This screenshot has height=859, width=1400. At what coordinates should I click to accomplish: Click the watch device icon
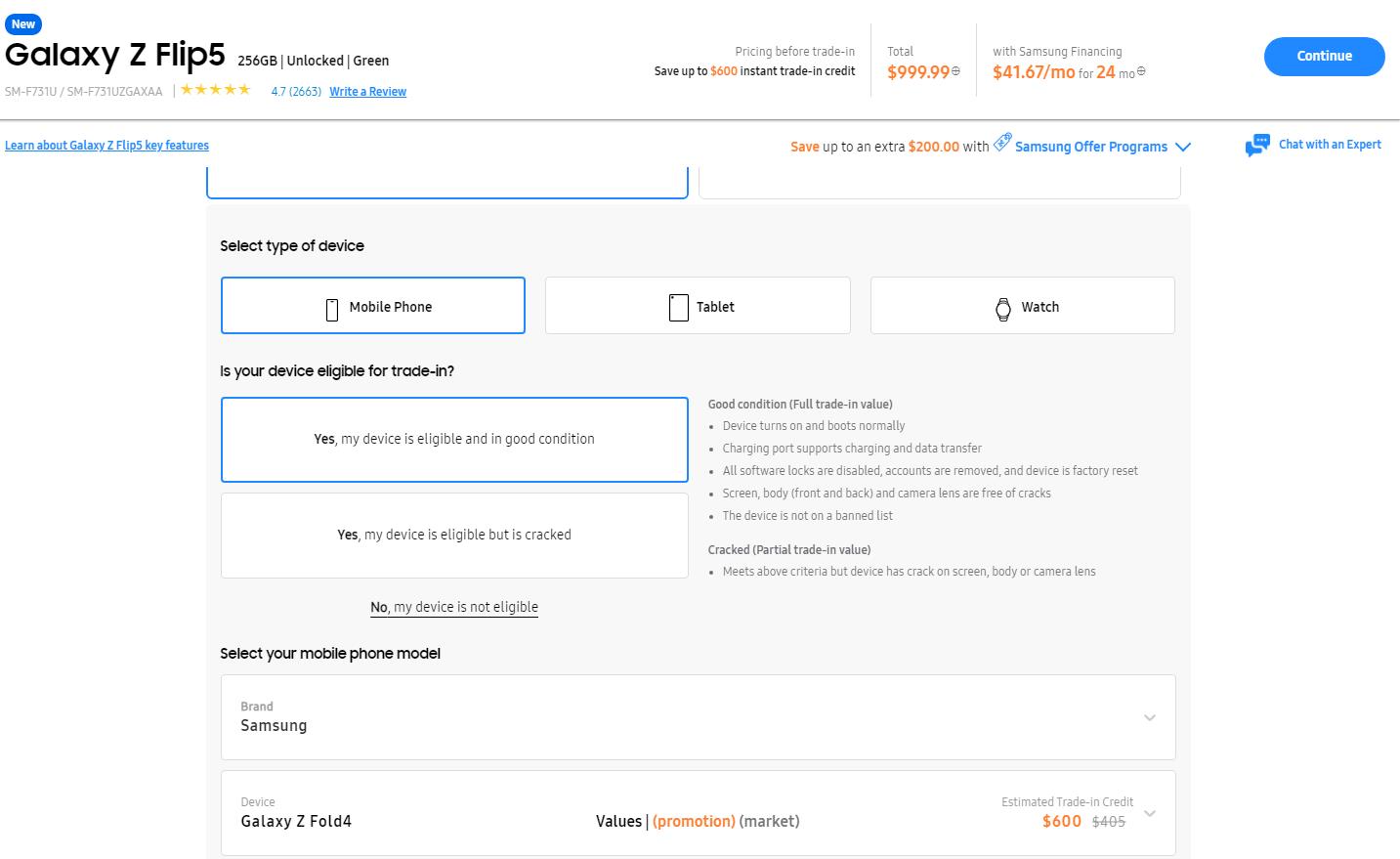tap(1002, 309)
